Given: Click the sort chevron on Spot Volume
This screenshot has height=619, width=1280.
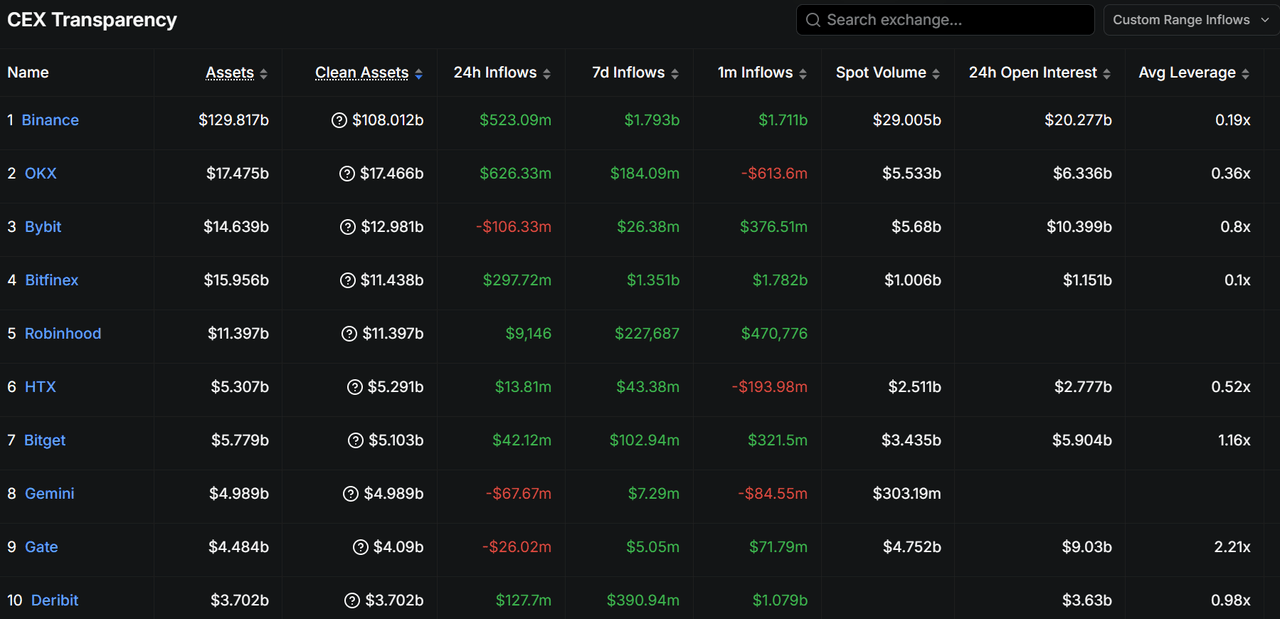Looking at the screenshot, I should [x=935, y=72].
